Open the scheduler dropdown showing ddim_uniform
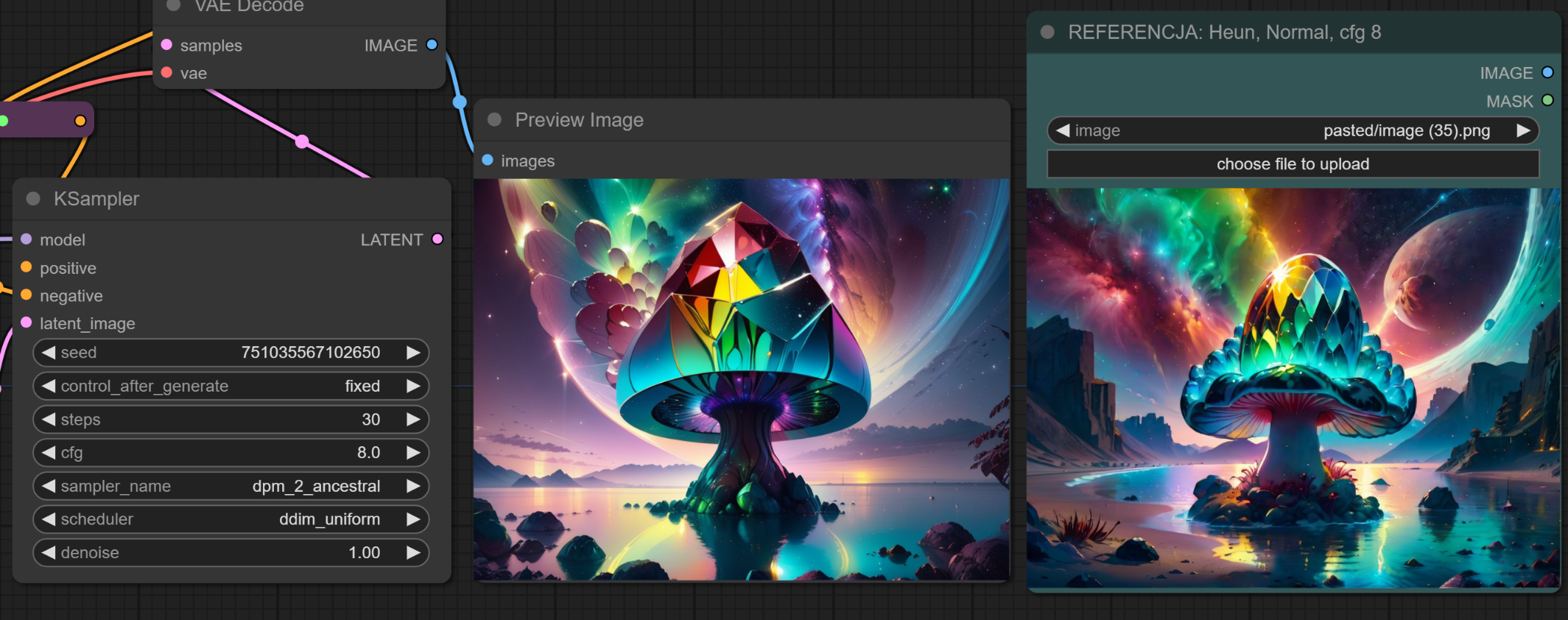The width and height of the screenshot is (1568, 620). coord(231,519)
